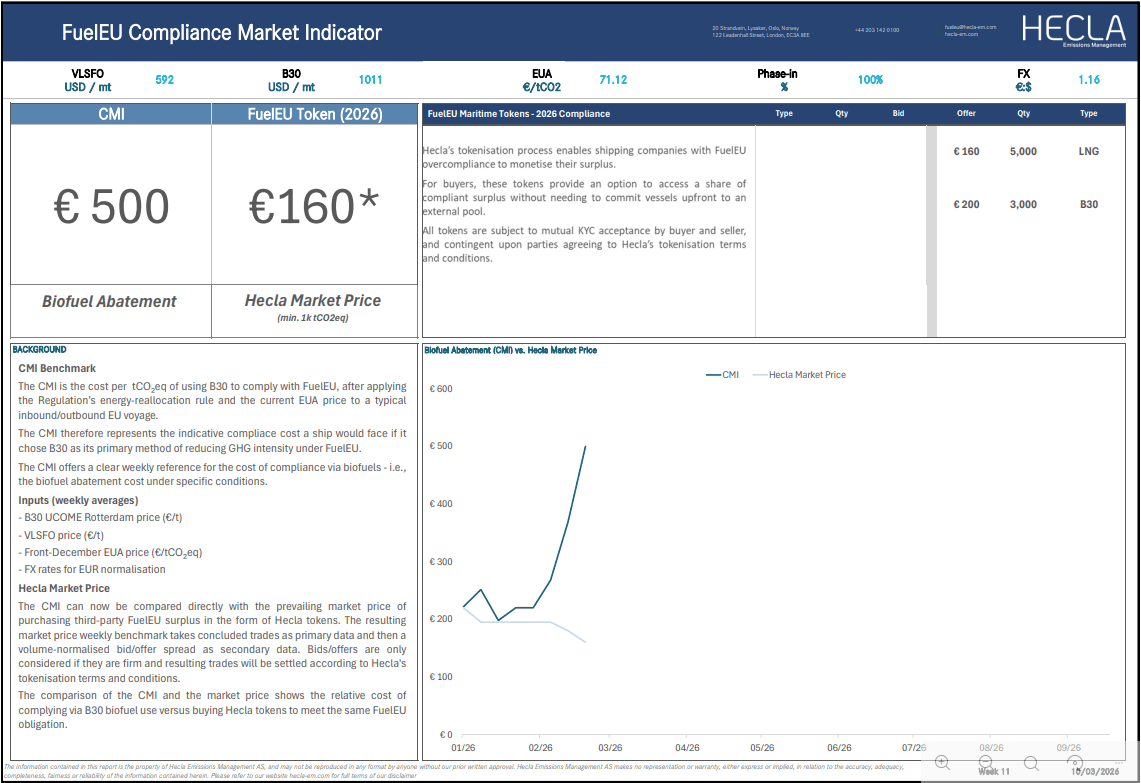Click the zoom out magnifier icon

pos(986,763)
